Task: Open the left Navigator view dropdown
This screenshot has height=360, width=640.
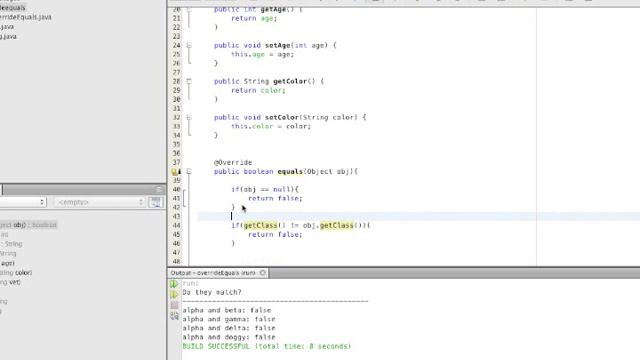Action: (23, 202)
